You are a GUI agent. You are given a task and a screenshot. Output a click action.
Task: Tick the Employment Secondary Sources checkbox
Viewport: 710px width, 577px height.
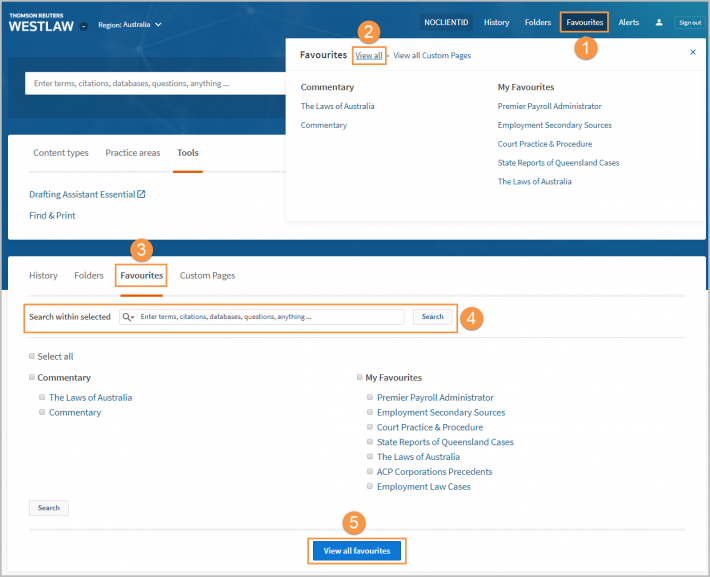click(370, 412)
